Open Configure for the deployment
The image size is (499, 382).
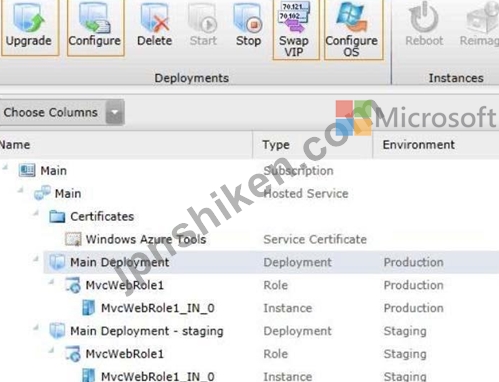pyautogui.click(x=95, y=27)
